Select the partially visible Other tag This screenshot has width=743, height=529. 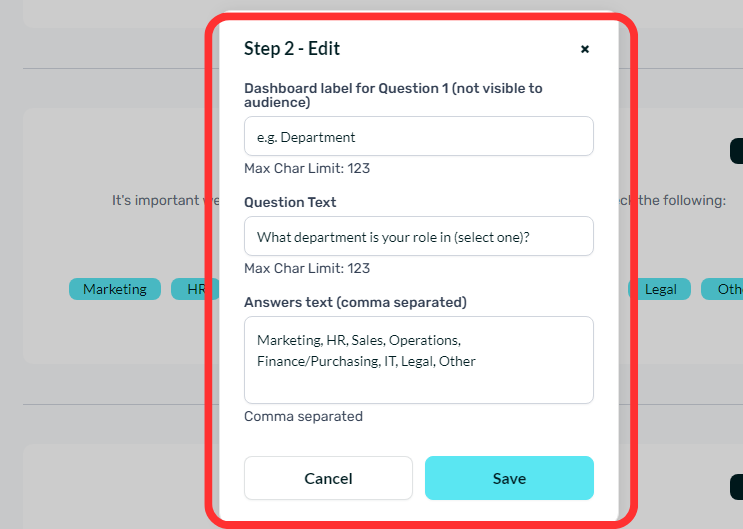point(722,289)
